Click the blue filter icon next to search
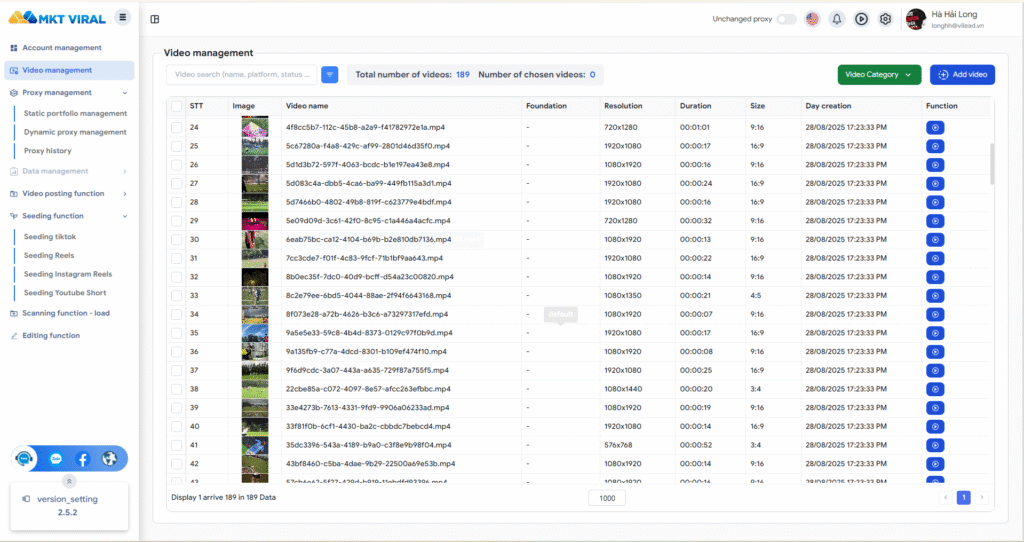This screenshot has width=1024, height=542. [x=330, y=74]
